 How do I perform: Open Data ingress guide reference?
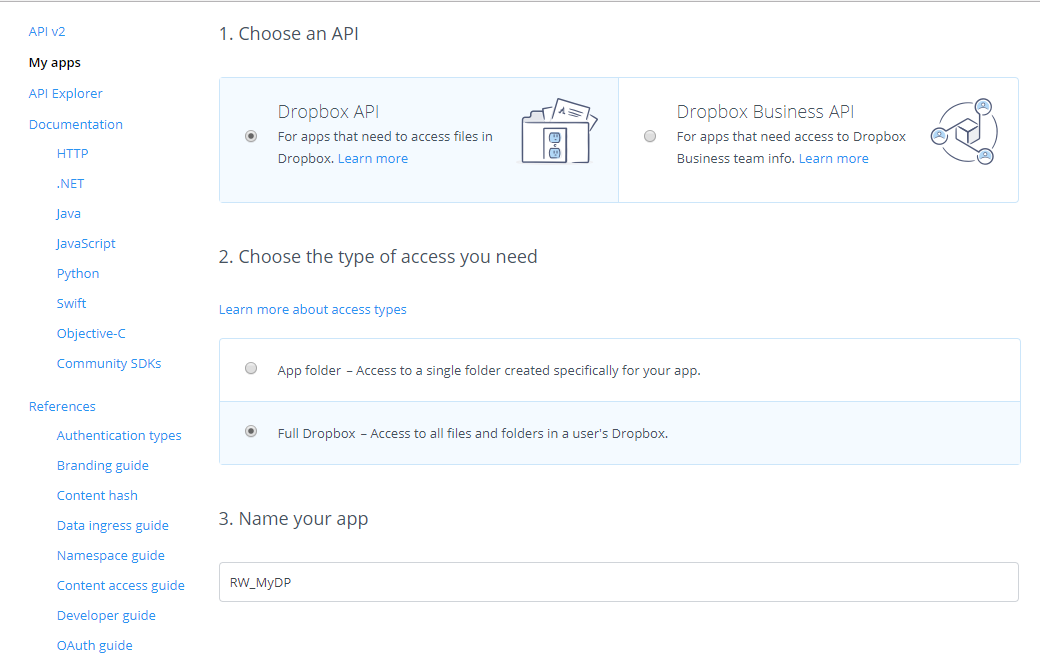113,526
